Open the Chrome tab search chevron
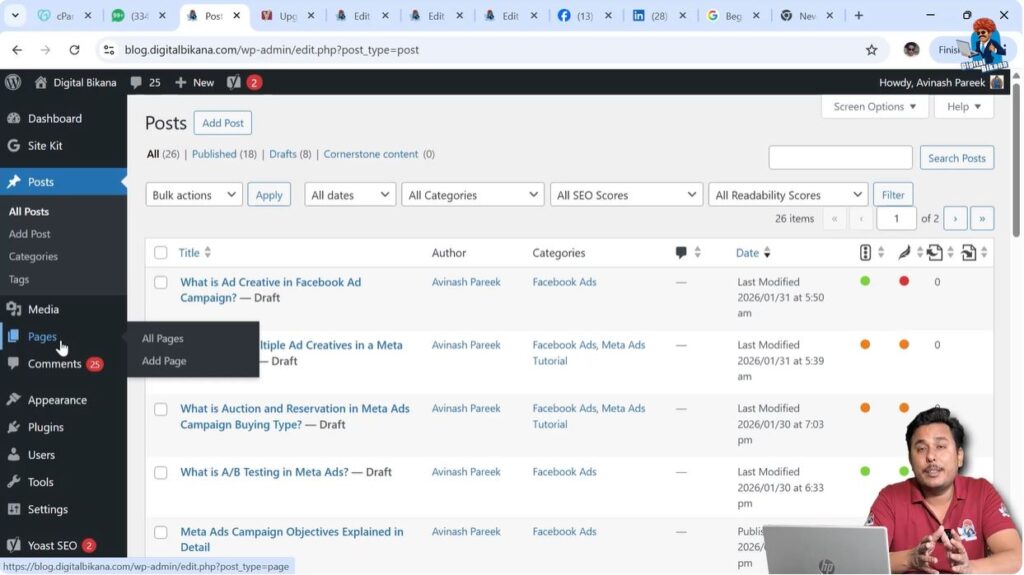This screenshot has width=1024, height=575. coord(15,15)
